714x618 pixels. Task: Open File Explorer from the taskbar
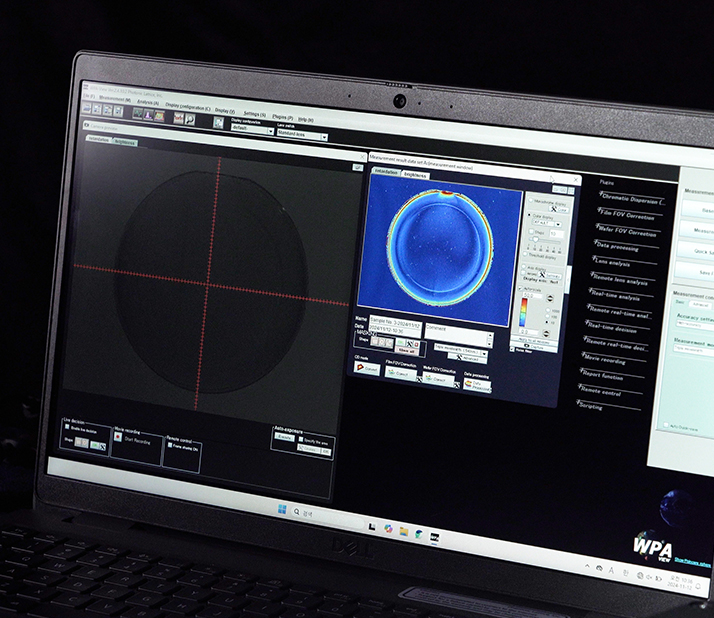click(x=403, y=531)
